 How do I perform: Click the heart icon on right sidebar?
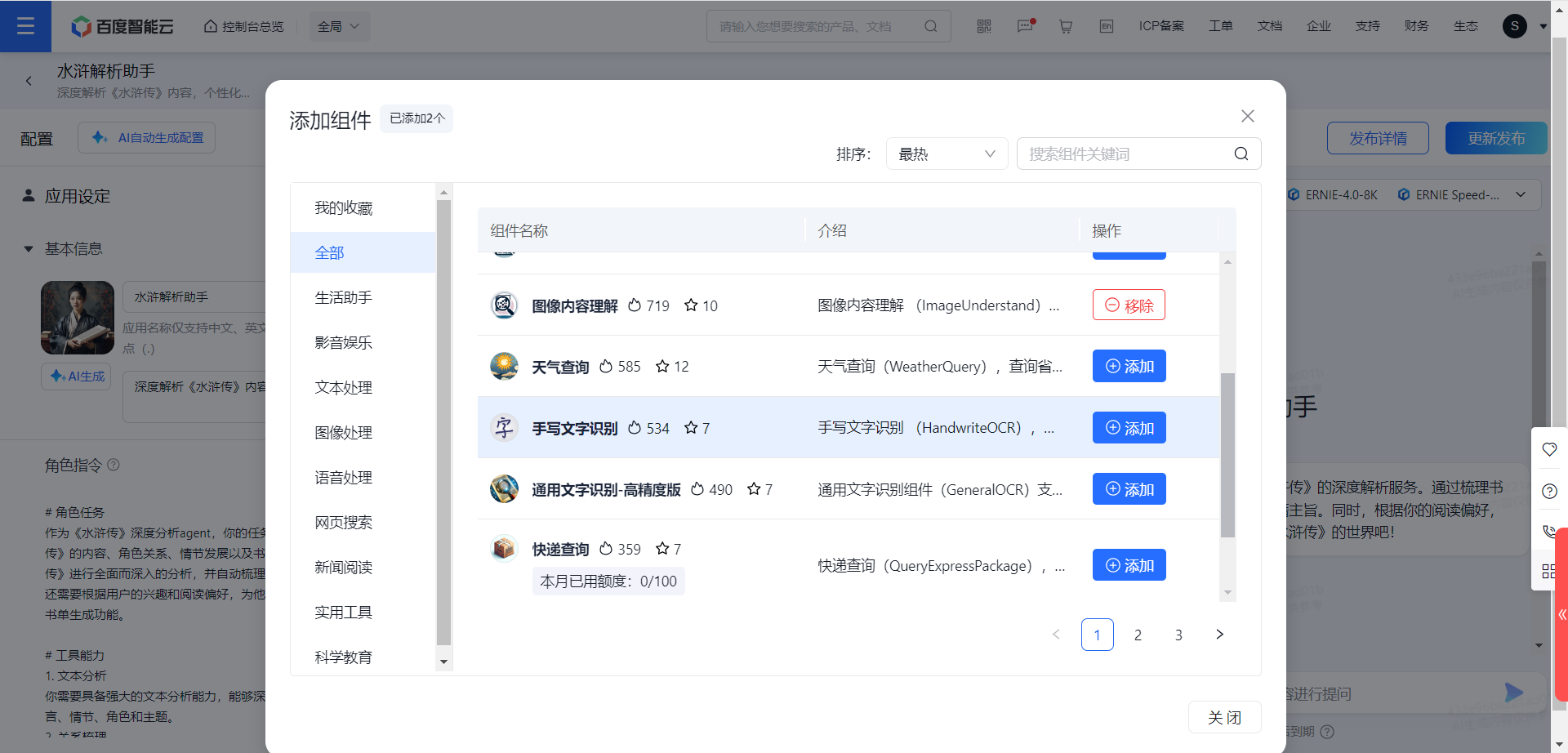pyautogui.click(x=1549, y=449)
